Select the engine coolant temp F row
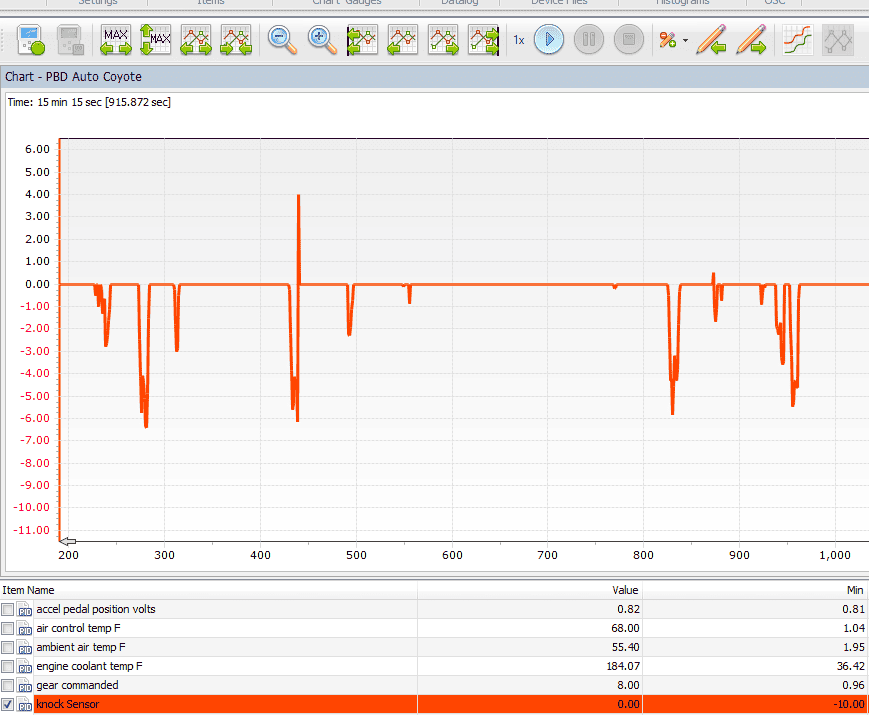869x715 pixels. [x=434, y=667]
